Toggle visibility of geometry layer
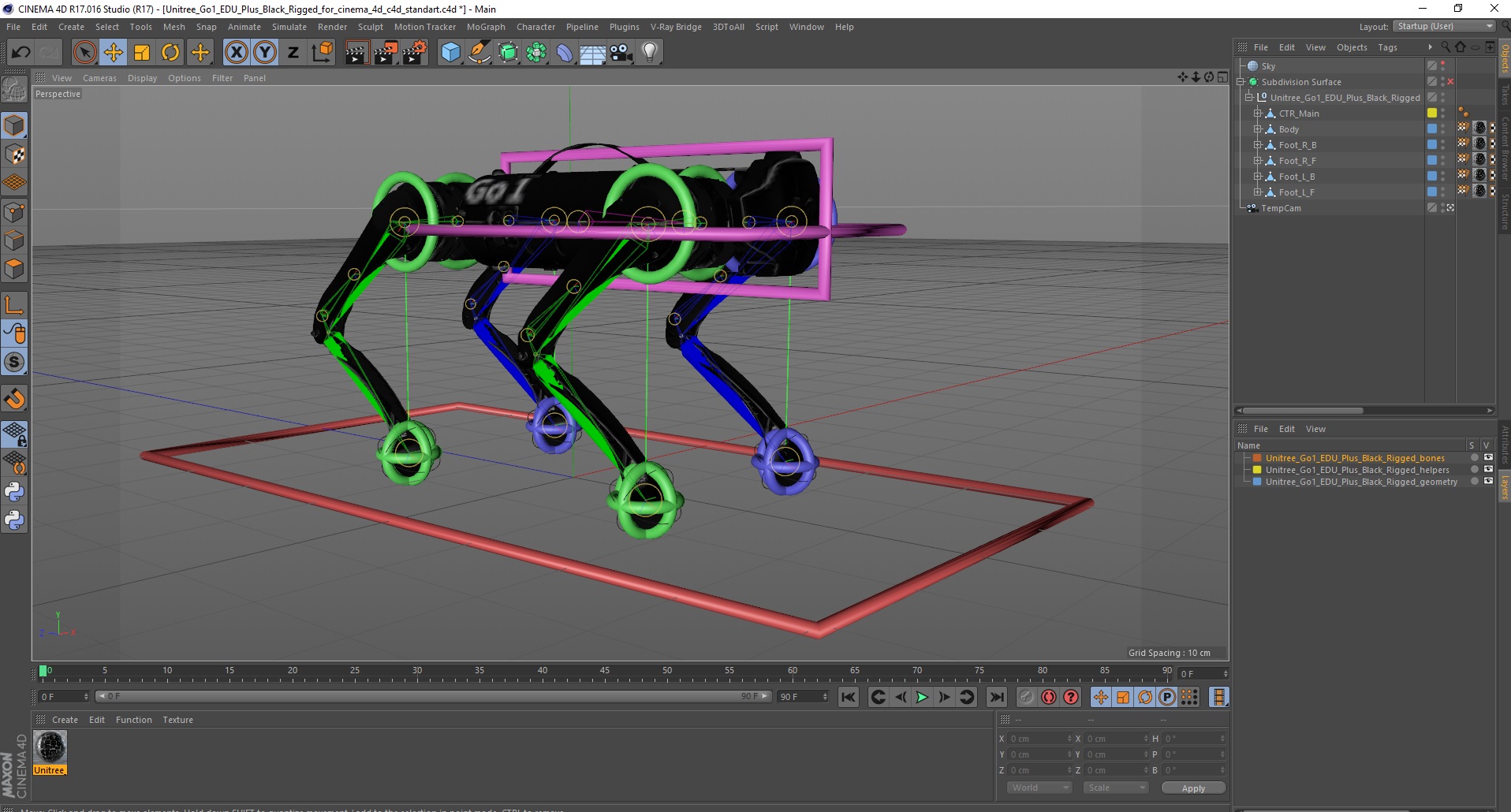This screenshot has width=1511, height=812. [x=1488, y=482]
